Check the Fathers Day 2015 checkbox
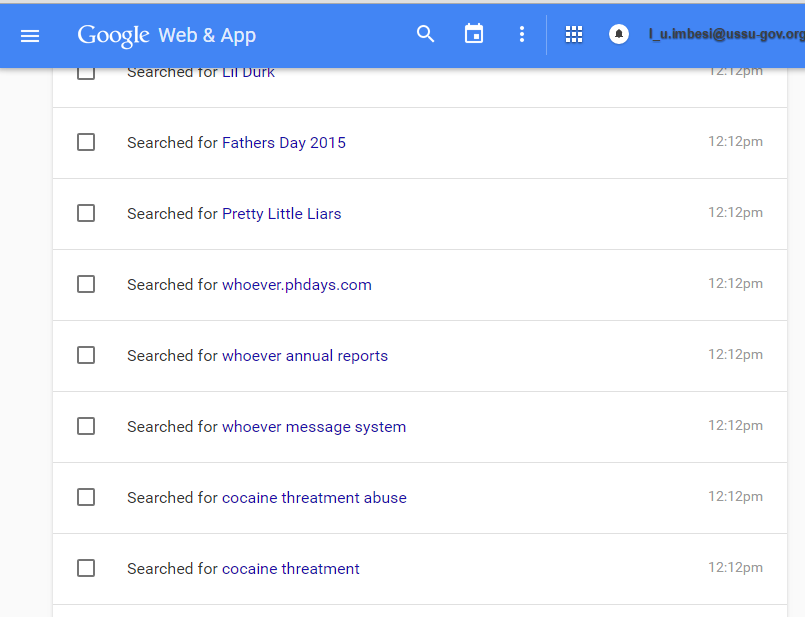 (x=86, y=142)
